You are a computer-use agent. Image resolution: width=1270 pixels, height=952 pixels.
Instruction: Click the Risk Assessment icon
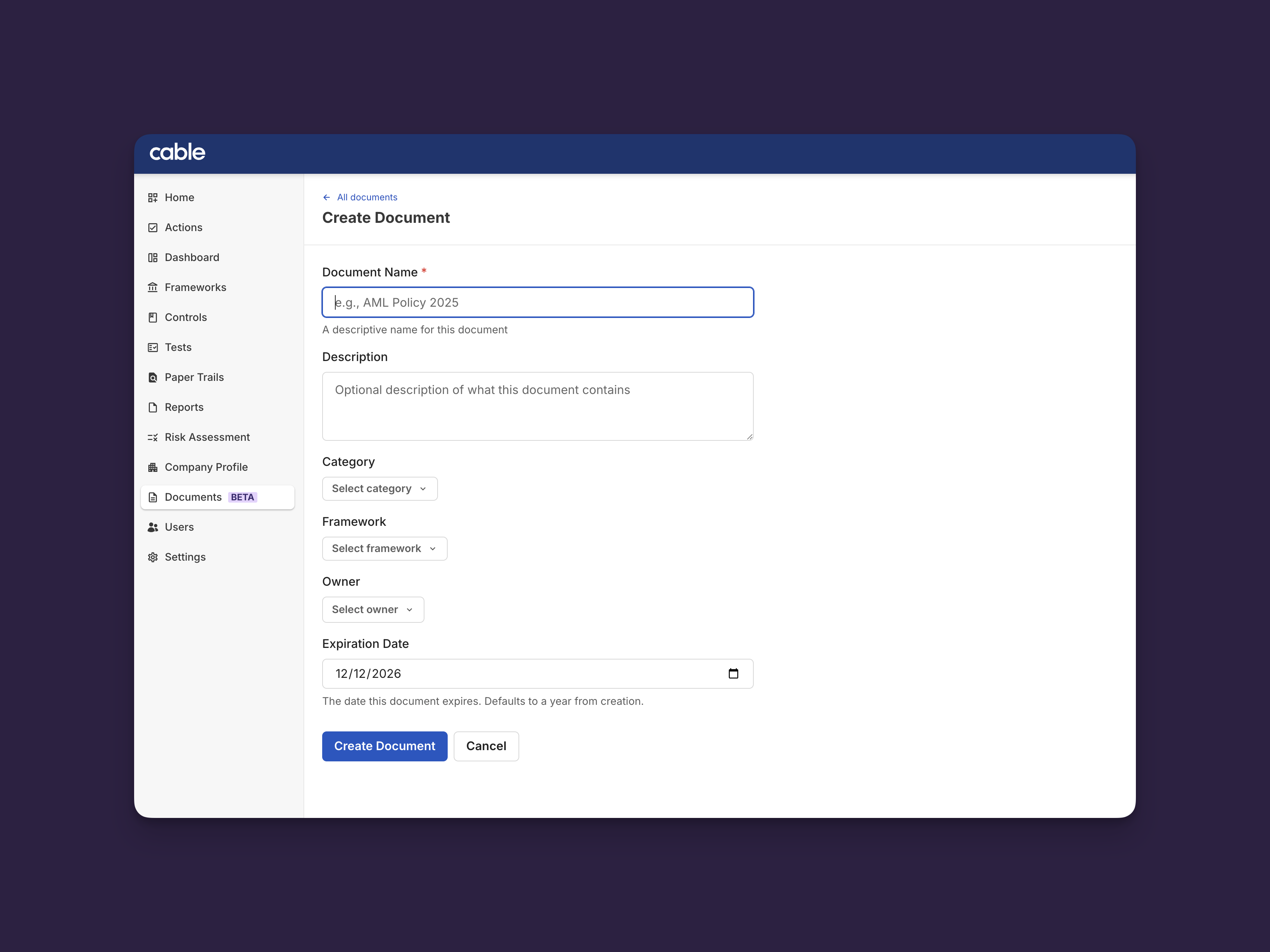pyautogui.click(x=153, y=437)
